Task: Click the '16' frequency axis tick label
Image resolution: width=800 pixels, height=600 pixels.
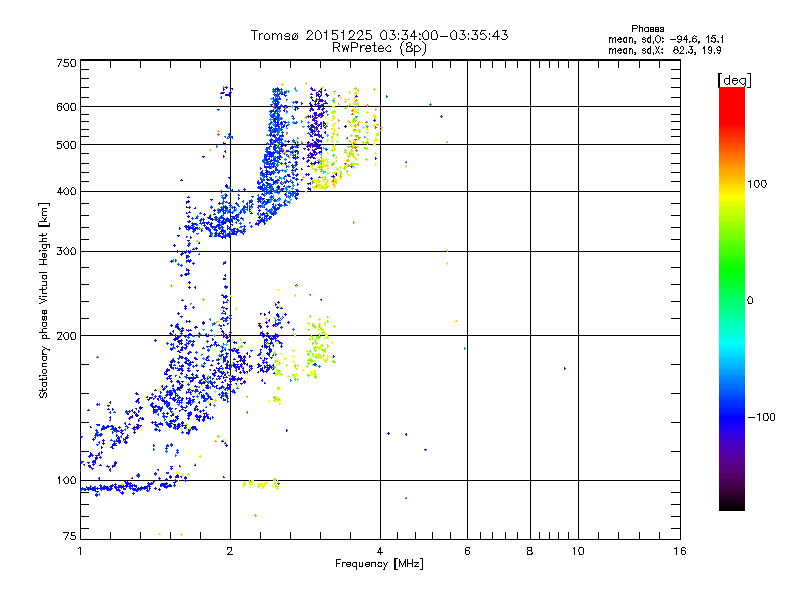Action: tap(680, 551)
